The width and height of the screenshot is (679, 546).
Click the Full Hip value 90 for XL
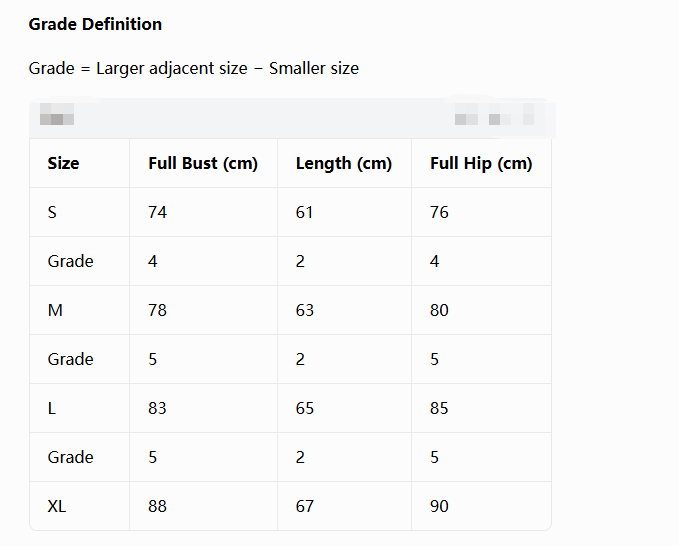coord(439,506)
